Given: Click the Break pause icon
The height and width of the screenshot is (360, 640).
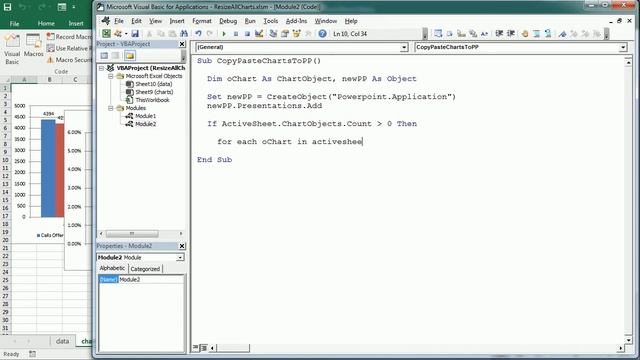Looking at the screenshot, I should click(236, 34).
